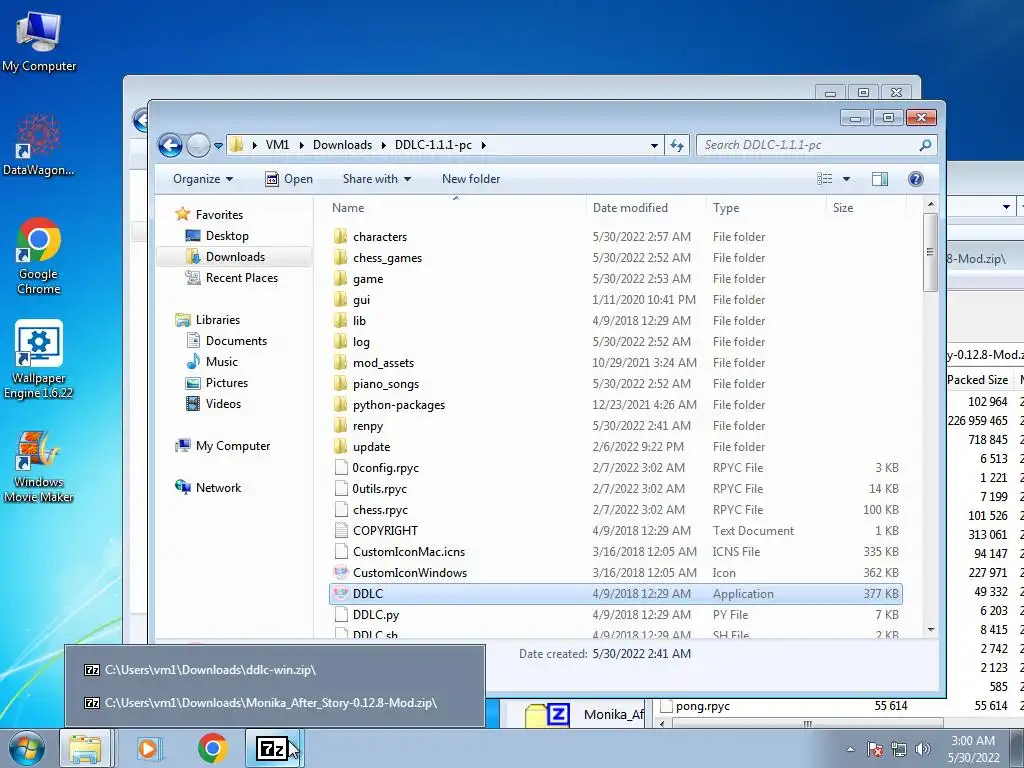Select the gui folder

click(x=361, y=300)
